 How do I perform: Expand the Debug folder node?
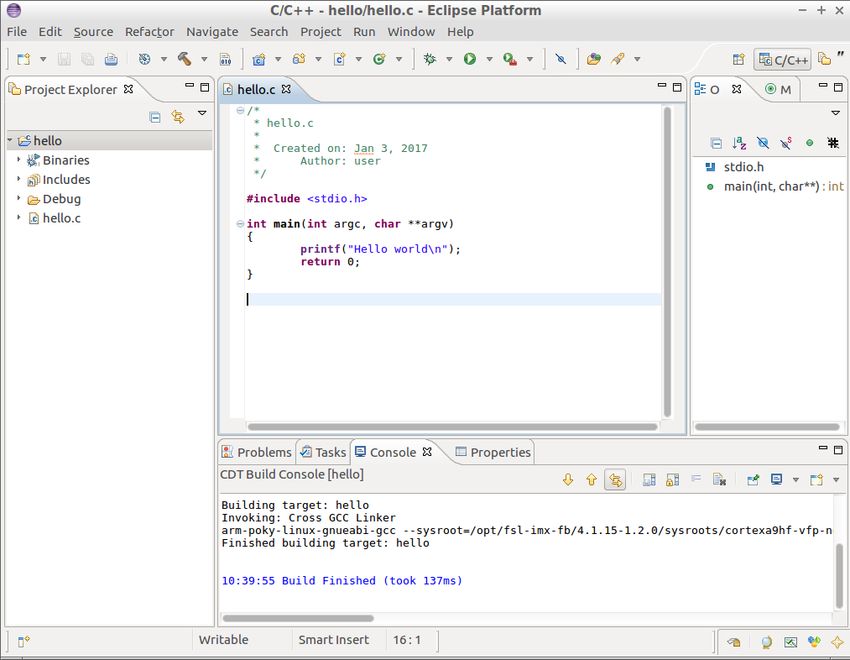coord(18,198)
